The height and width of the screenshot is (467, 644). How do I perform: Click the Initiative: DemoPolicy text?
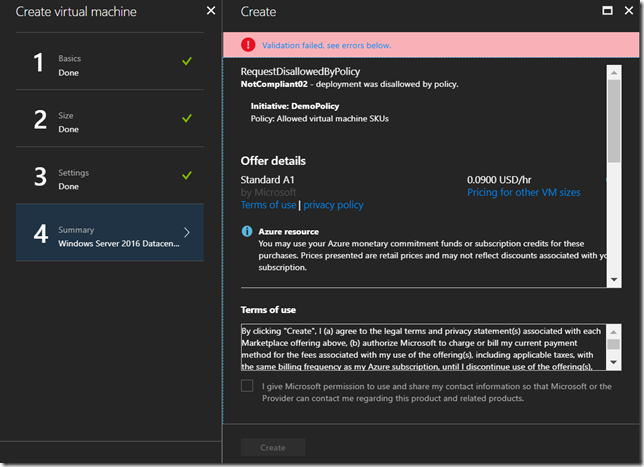[x=295, y=106]
